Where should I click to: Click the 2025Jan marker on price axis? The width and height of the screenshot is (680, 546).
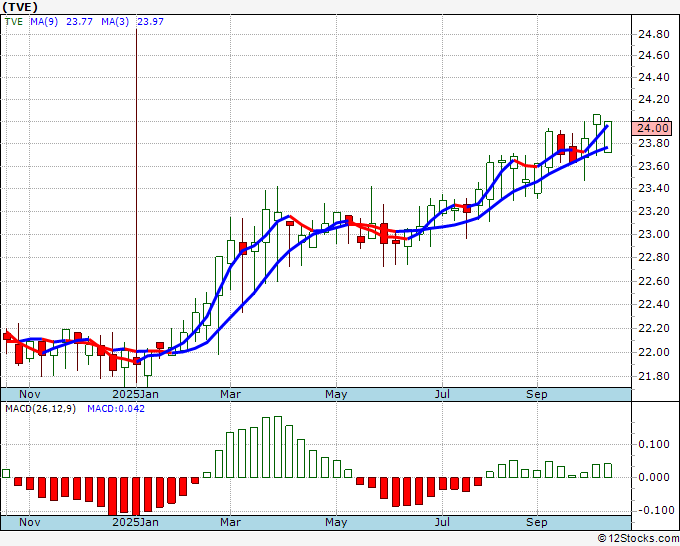click(x=135, y=395)
